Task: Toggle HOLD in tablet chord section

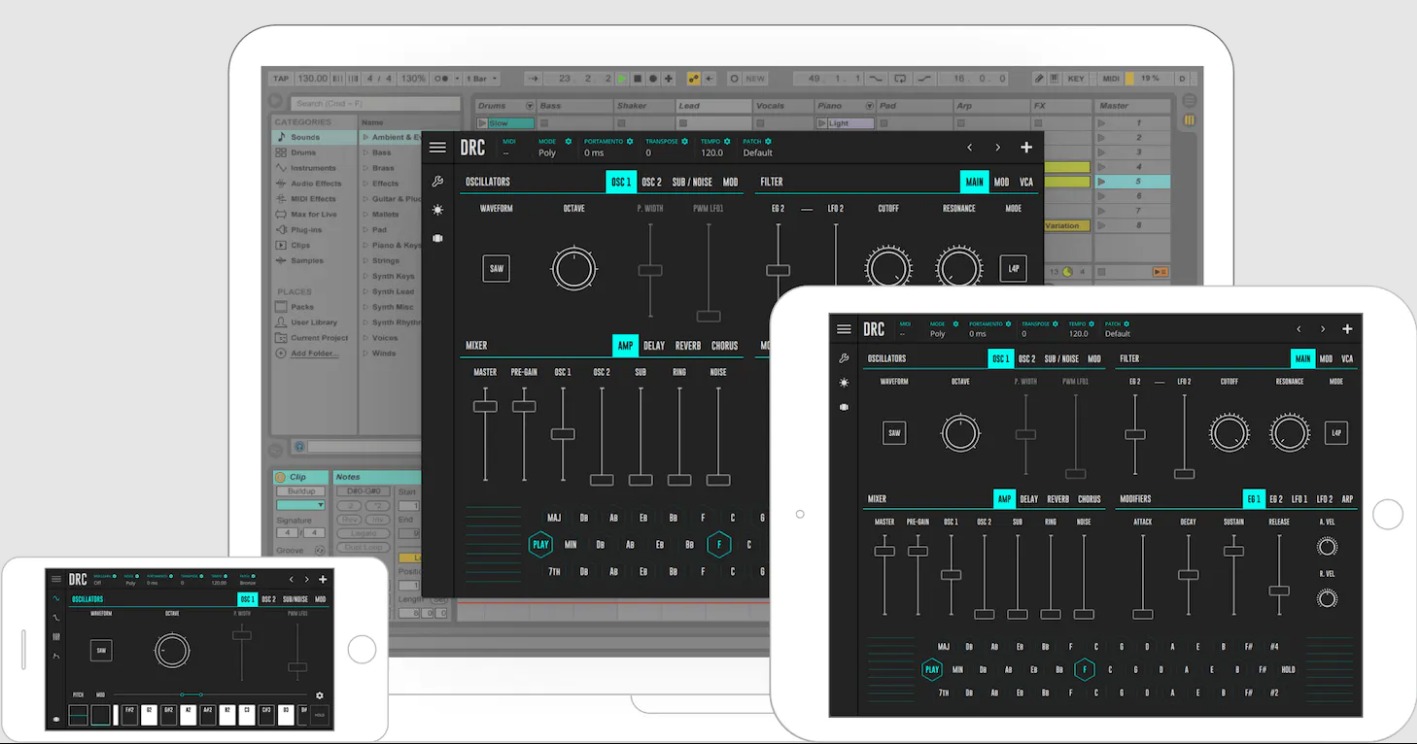Action: [x=1288, y=670]
